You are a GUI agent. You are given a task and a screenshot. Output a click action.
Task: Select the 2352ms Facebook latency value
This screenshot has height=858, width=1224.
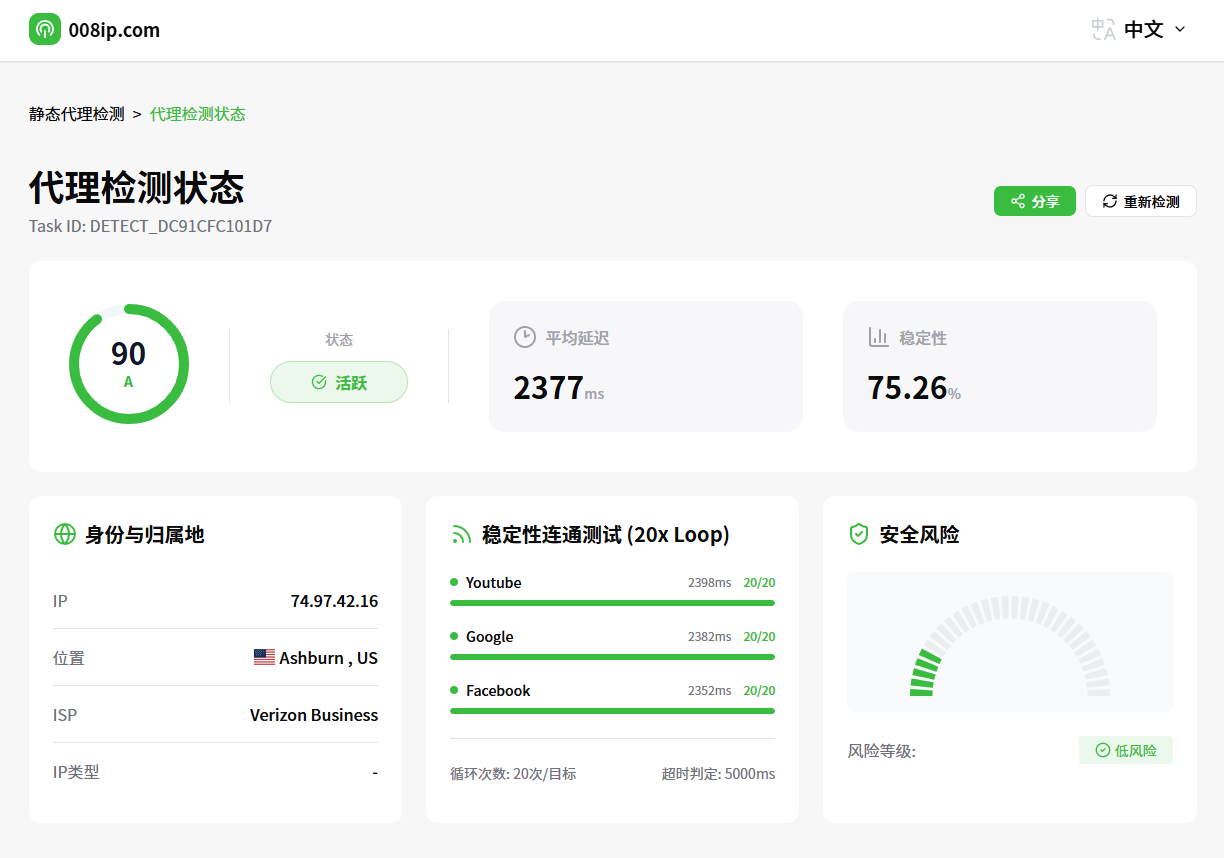(x=709, y=690)
